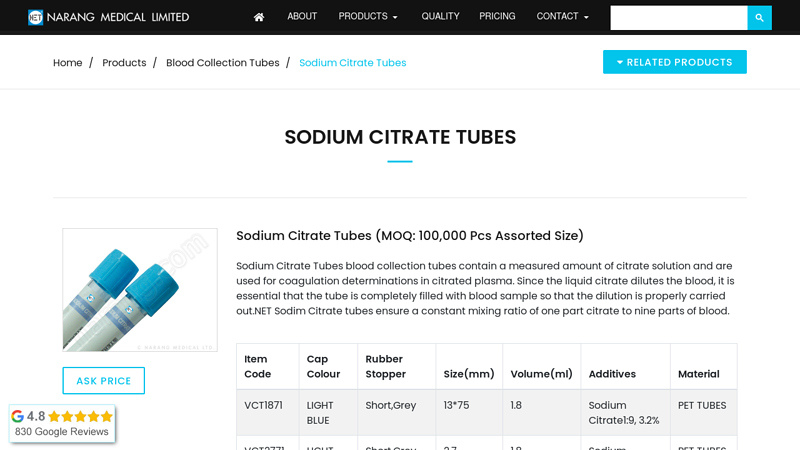Image resolution: width=800 pixels, height=450 pixels.
Task: Click the Rubber Stopper column header
Action: 396,366
